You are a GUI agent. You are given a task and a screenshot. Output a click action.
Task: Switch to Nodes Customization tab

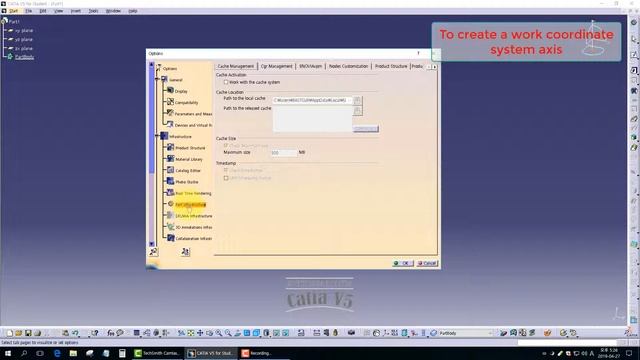point(348,66)
